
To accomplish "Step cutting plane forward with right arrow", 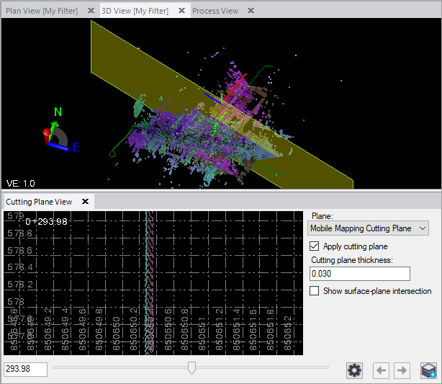I will point(402,370).
